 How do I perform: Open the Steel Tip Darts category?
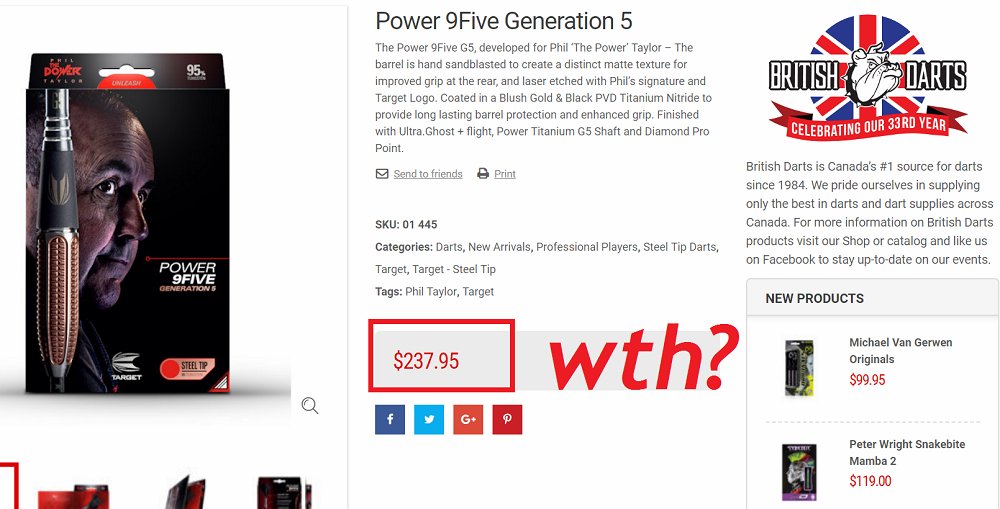[x=679, y=247]
